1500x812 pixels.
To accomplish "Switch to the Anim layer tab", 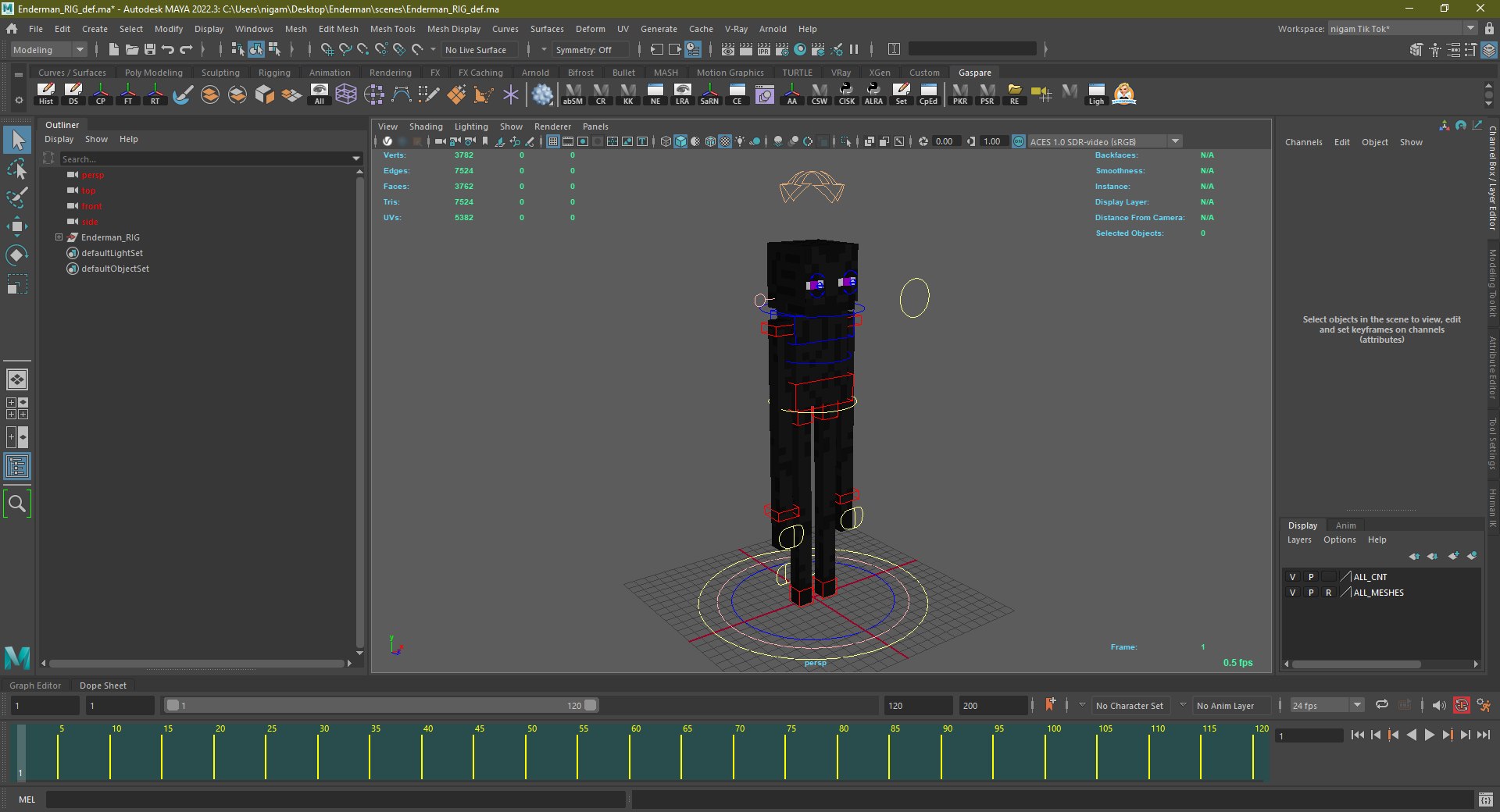I will [1345, 525].
